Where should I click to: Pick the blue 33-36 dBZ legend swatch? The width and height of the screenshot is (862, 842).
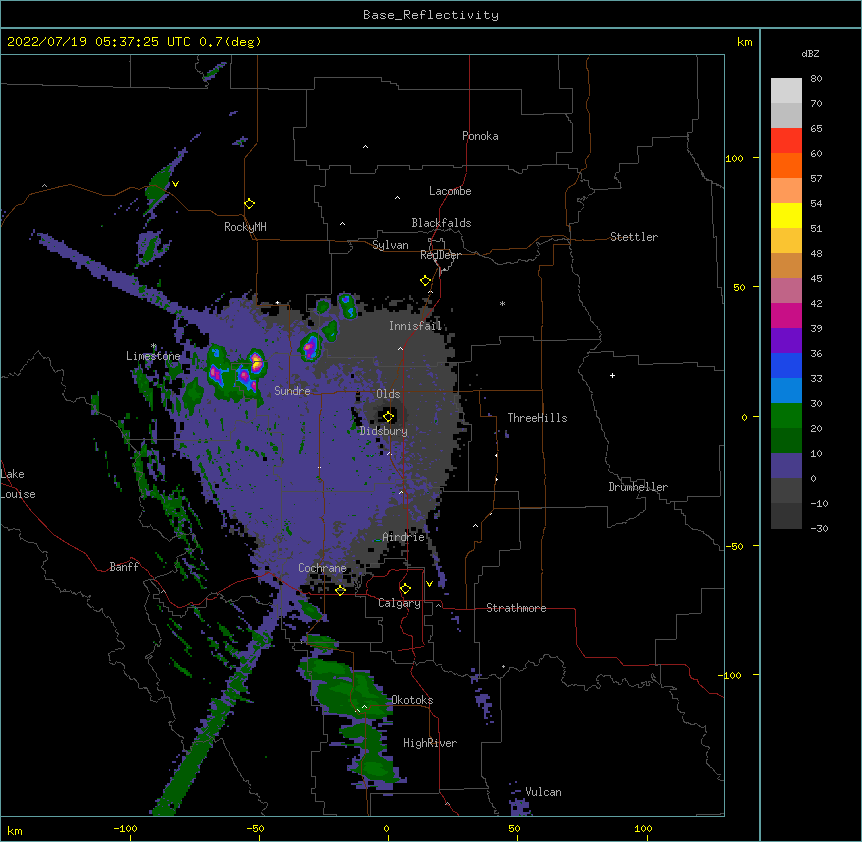point(786,365)
